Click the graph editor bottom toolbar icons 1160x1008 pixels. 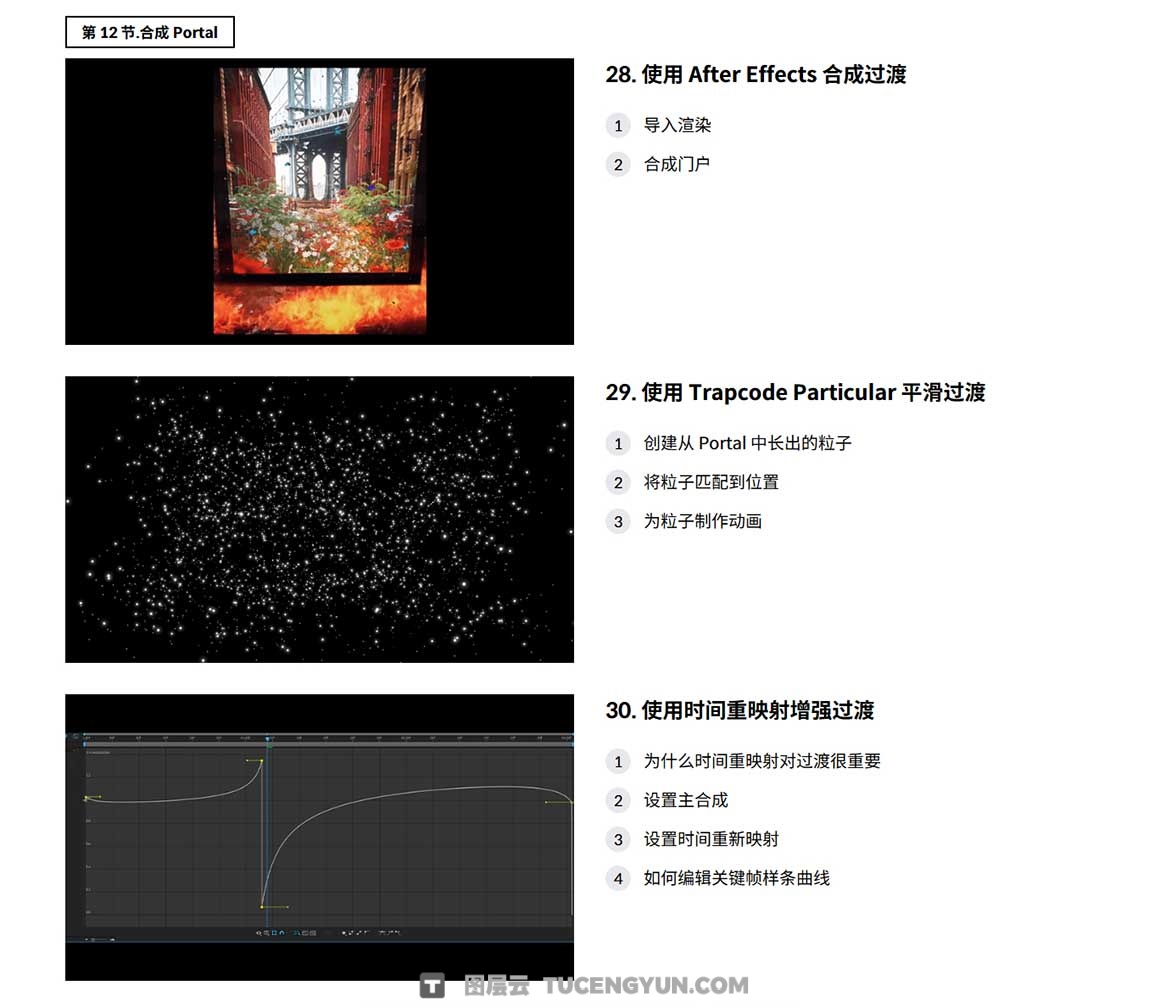click(x=328, y=933)
